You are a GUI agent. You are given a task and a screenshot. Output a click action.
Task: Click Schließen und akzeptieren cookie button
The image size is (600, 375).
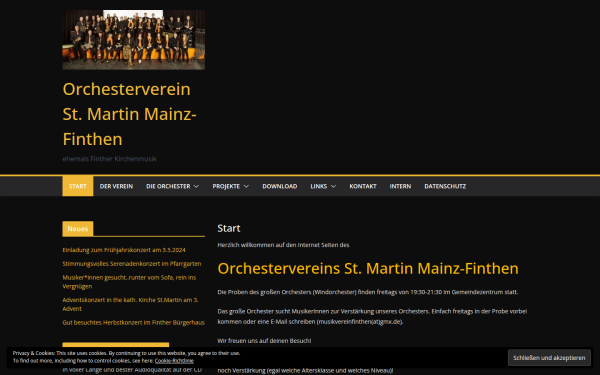(549, 358)
